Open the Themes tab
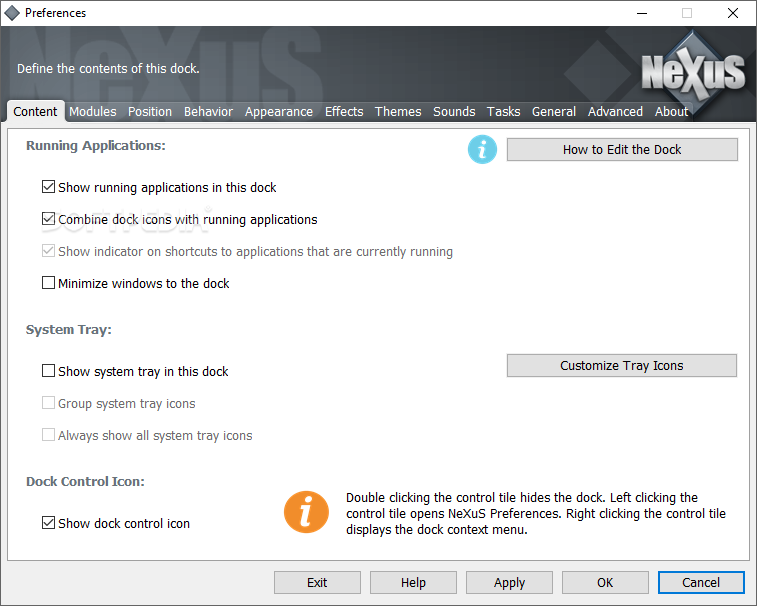Image resolution: width=757 pixels, height=606 pixels. [x=398, y=112]
